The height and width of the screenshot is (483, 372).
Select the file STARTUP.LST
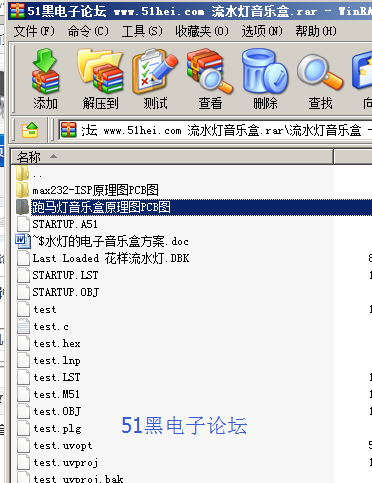(x=57, y=275)
